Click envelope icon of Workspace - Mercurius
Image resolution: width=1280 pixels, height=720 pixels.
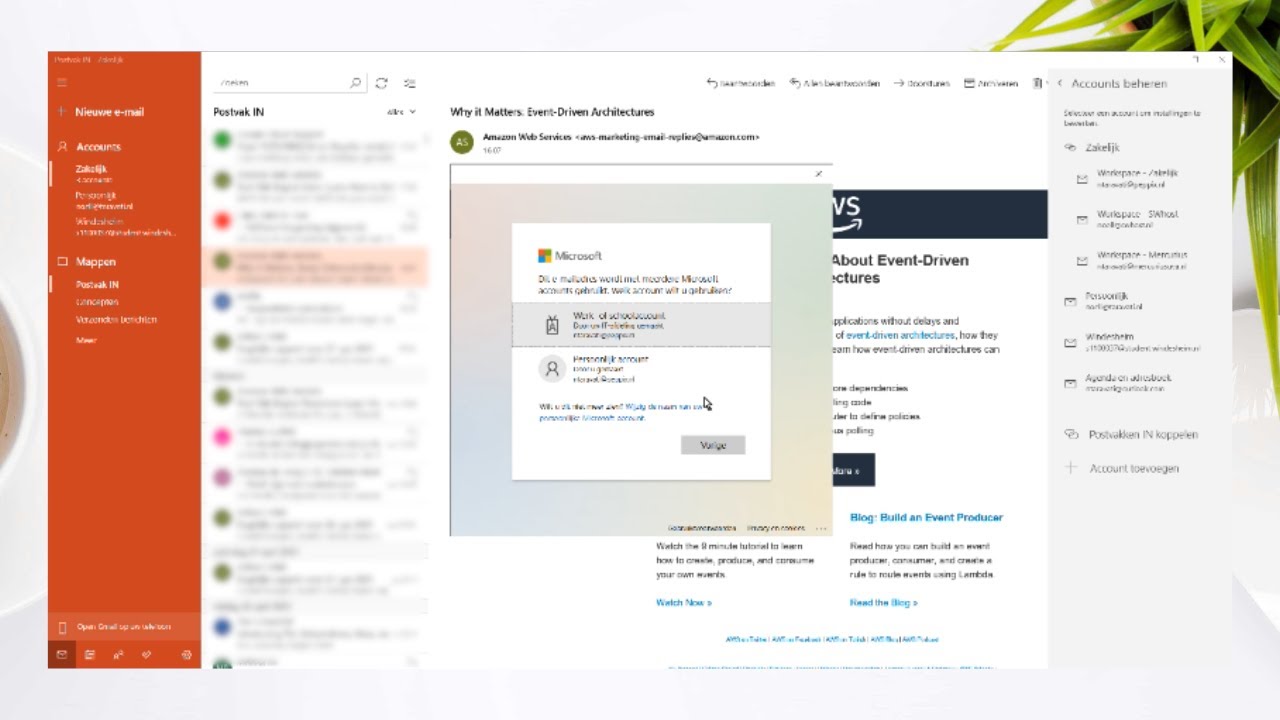pyautogui.click(x=1082, y=260)
